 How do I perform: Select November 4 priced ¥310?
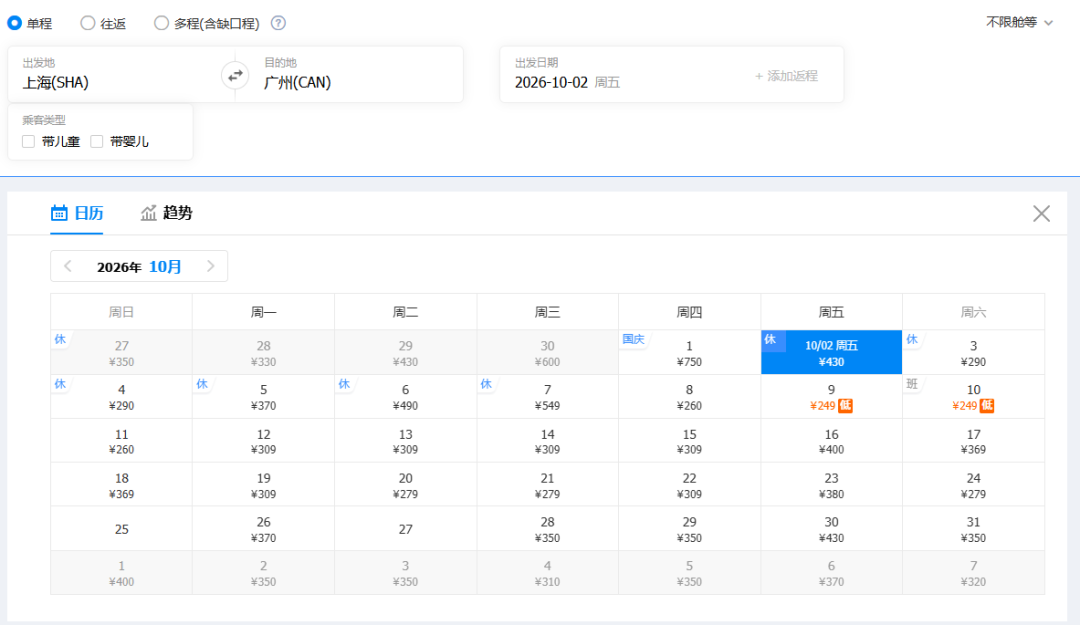coord(548,573)
